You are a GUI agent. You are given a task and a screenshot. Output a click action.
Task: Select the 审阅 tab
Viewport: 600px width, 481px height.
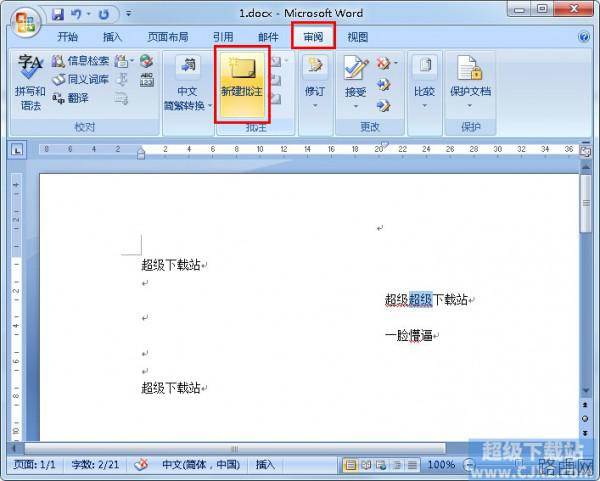[x=313, y=37]
